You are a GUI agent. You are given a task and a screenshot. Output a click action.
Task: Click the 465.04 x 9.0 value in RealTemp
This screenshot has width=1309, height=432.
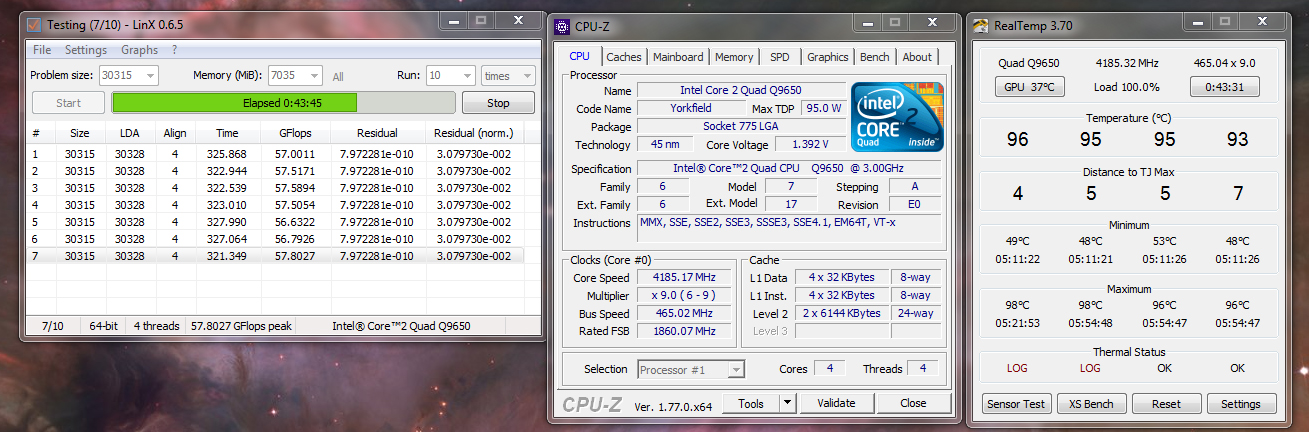tap(1225, 64)
